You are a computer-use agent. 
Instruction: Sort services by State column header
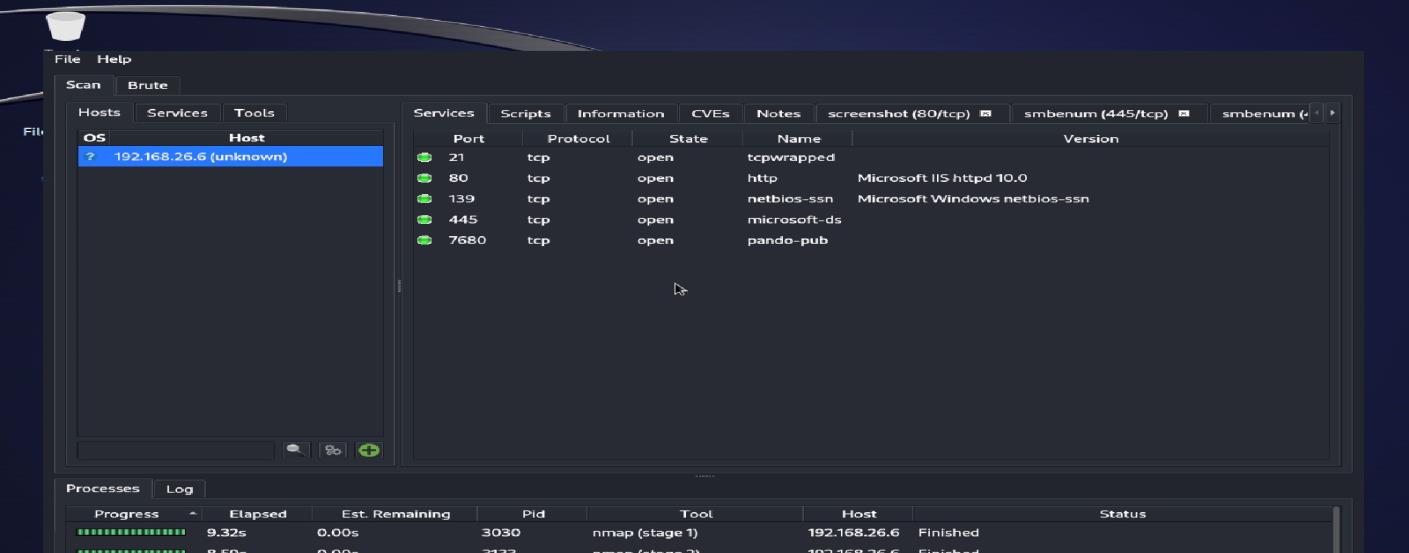point(688,138)
